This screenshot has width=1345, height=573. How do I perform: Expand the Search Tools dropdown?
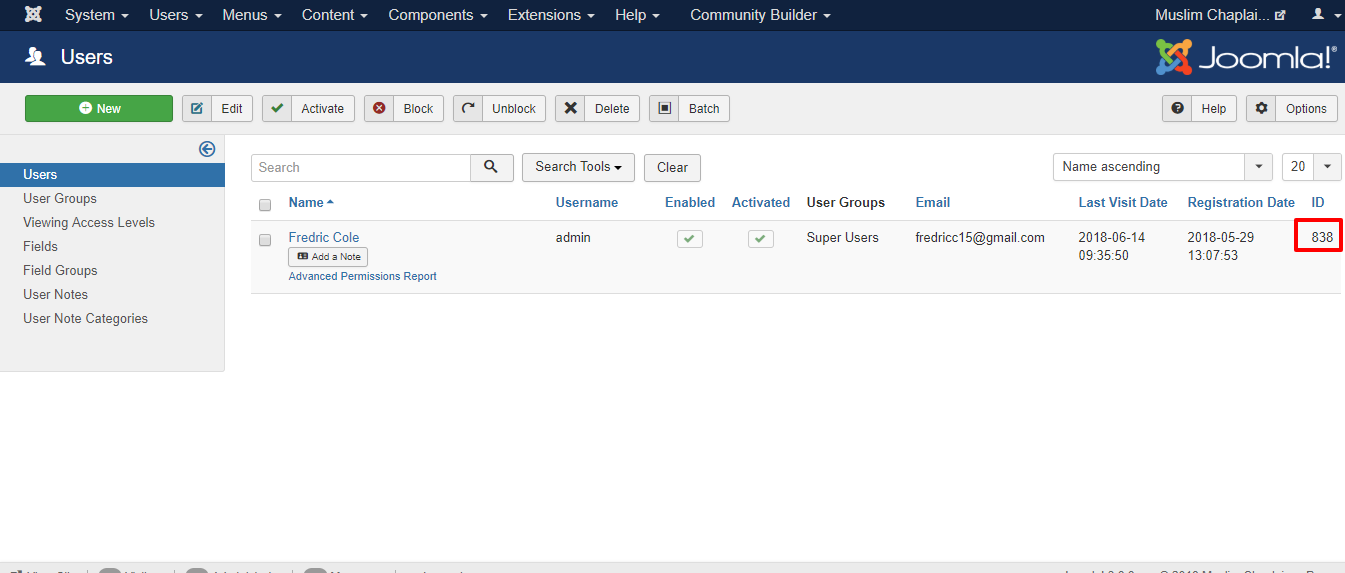click(578, 167)
